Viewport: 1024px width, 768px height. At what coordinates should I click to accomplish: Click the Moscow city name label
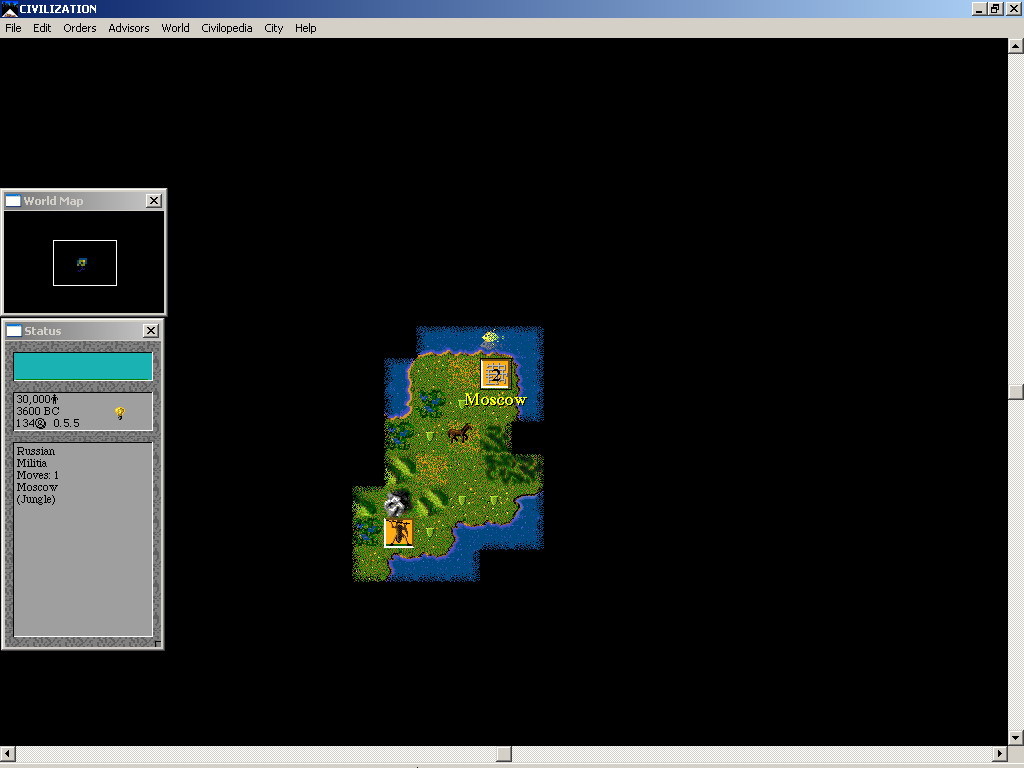pos(496,399)
